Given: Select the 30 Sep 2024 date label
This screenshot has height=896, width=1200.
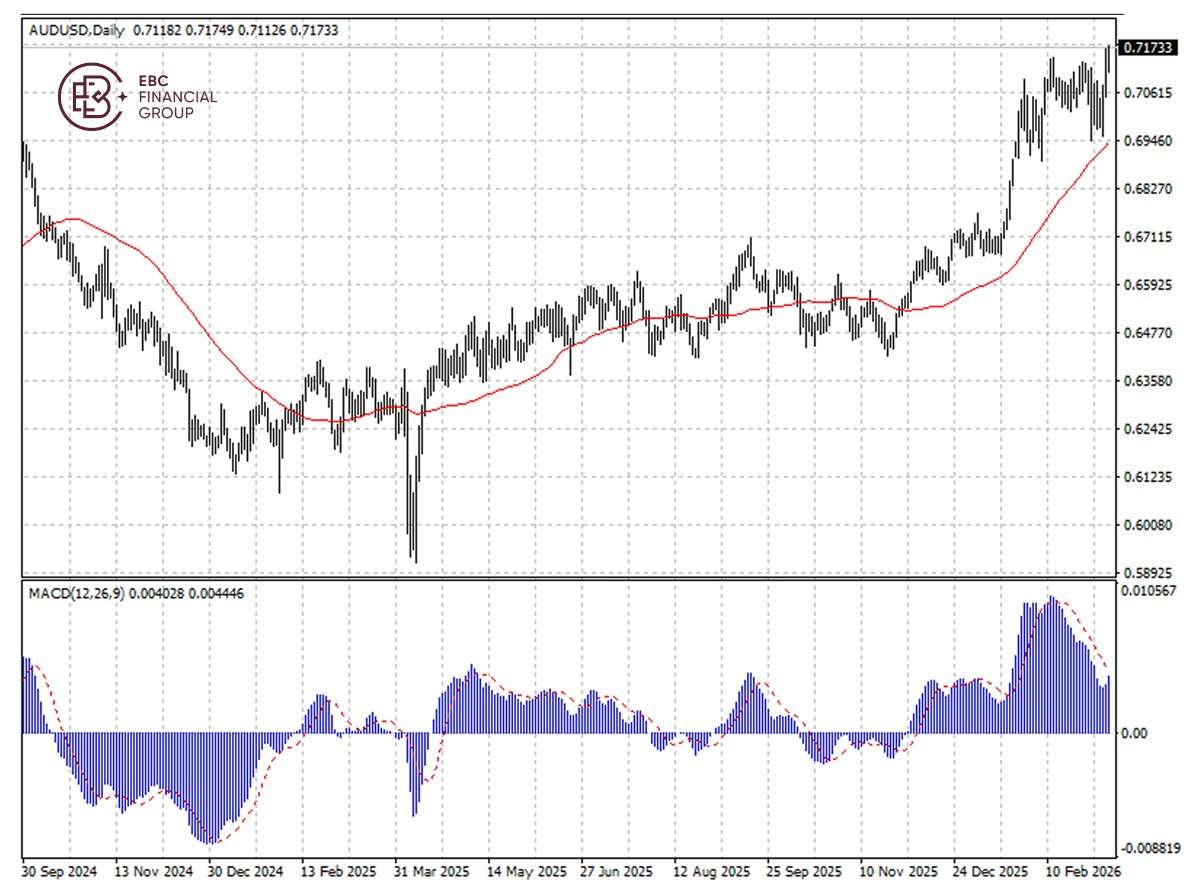Looking at the screenshot, I should [x=60, y=871].
